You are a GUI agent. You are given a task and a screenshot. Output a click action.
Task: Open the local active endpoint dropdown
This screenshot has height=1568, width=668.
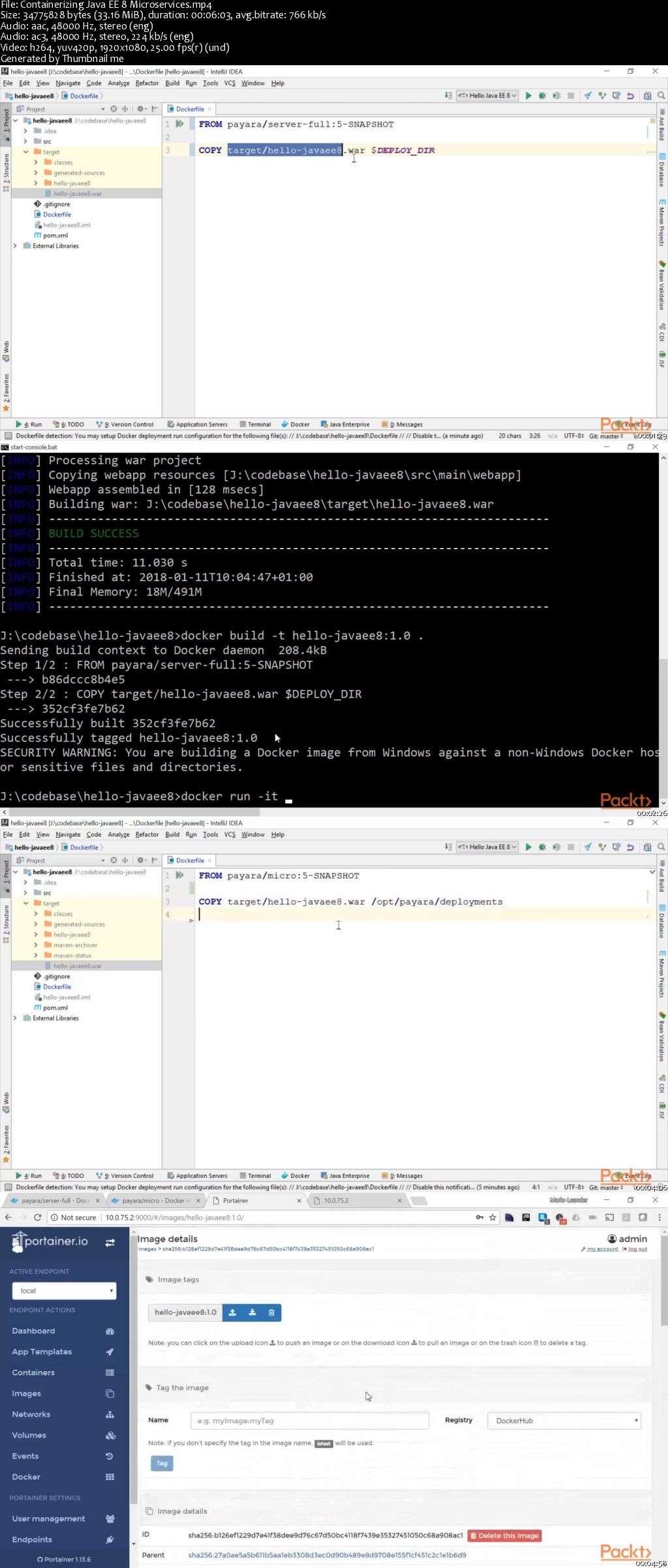64,1290
